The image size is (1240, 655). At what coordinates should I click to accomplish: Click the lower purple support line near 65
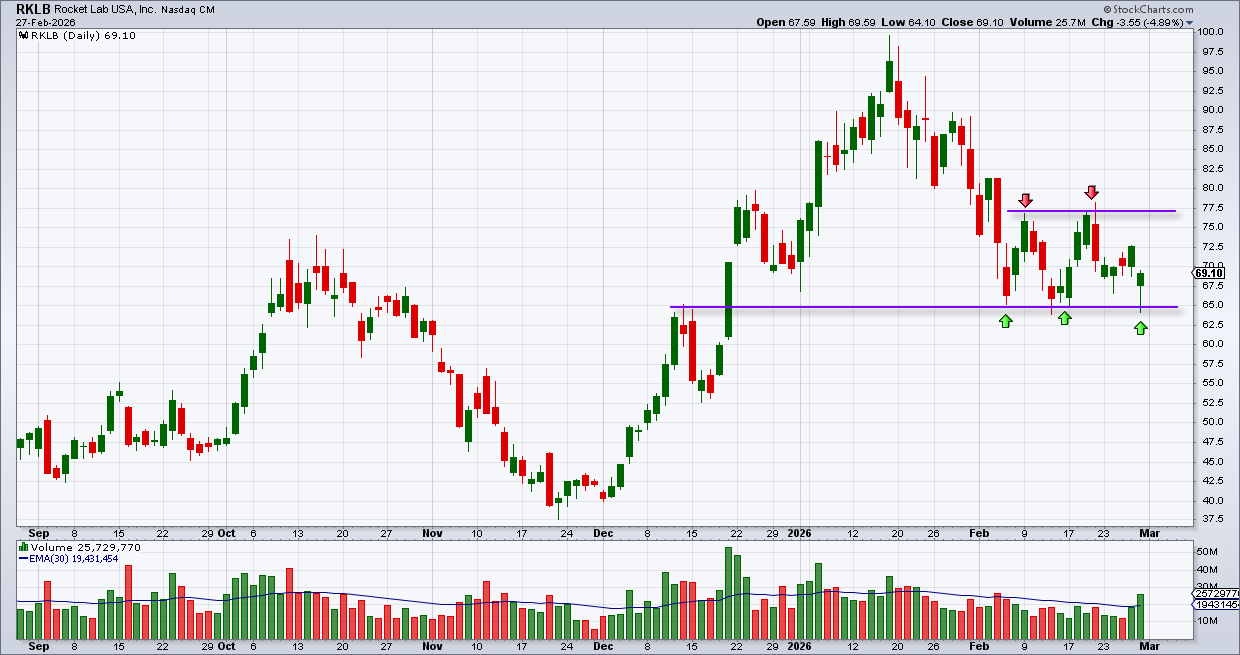point(924,307)
